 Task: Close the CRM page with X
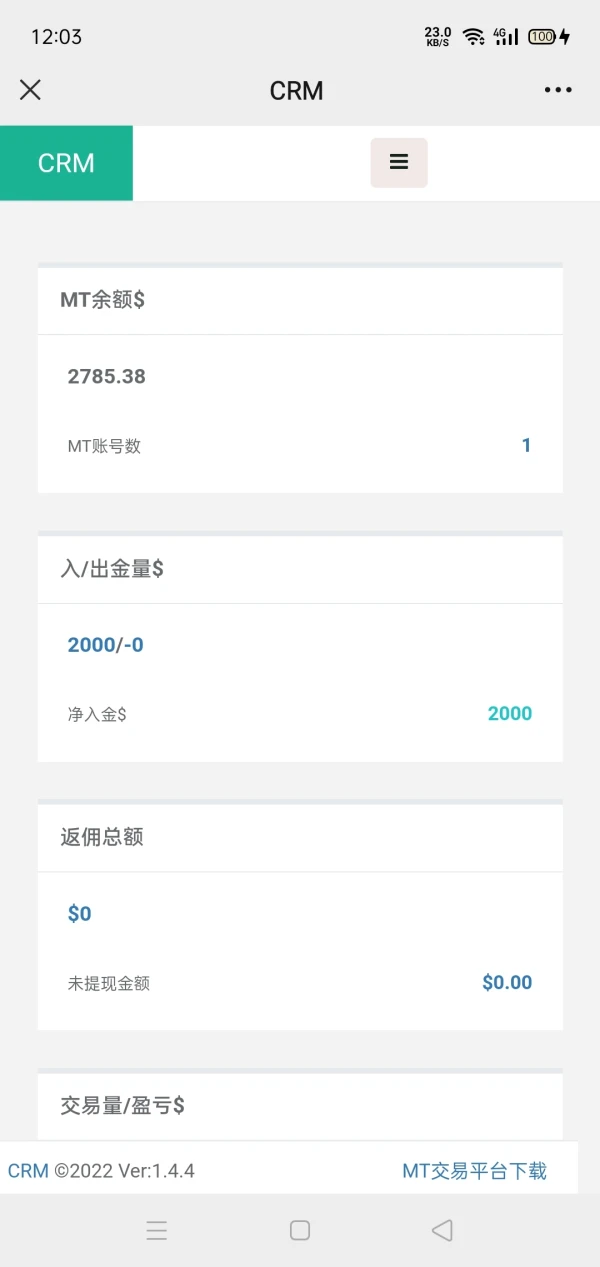(x=30, y=90)
